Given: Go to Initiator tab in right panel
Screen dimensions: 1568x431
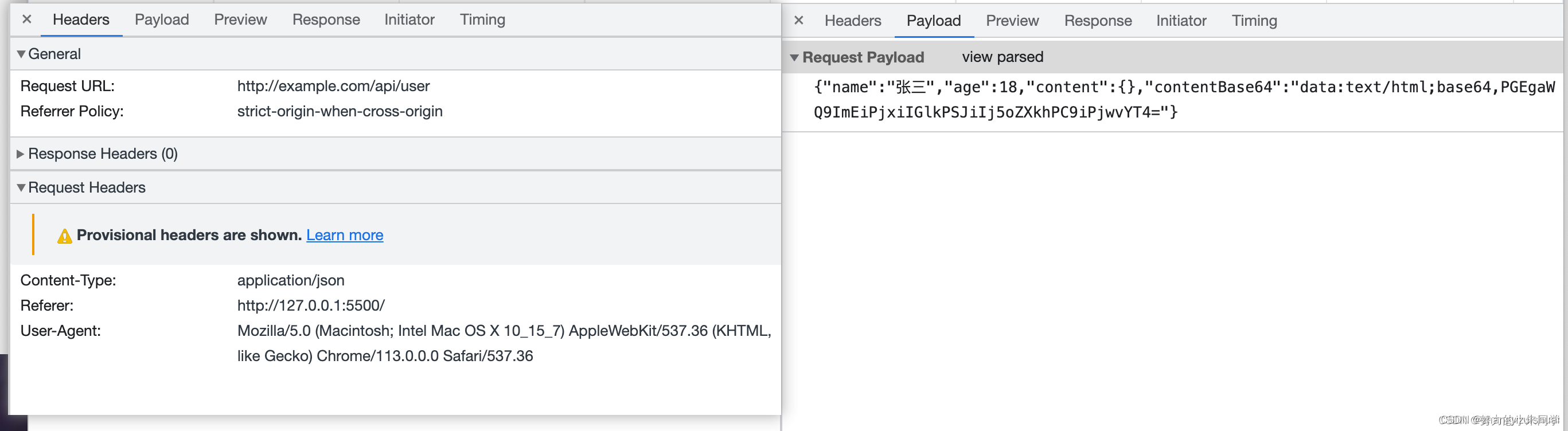Looking at the screenshot, I should pos(1181,21).
